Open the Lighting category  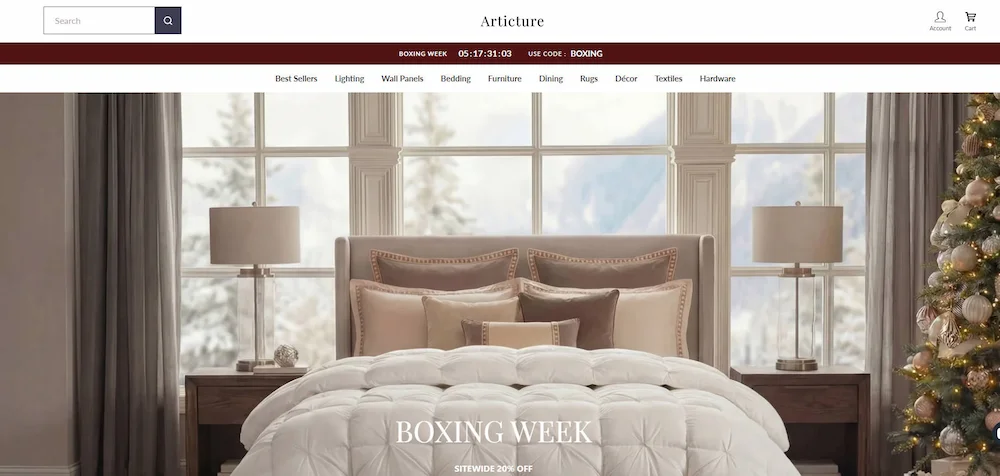[x=349, y=78]
